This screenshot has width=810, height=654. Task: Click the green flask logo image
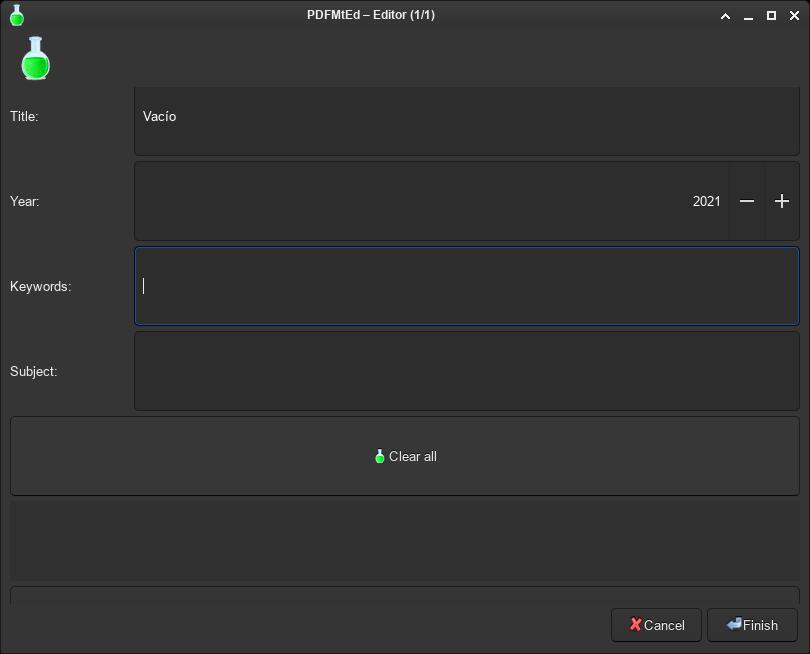pos(36,58)
